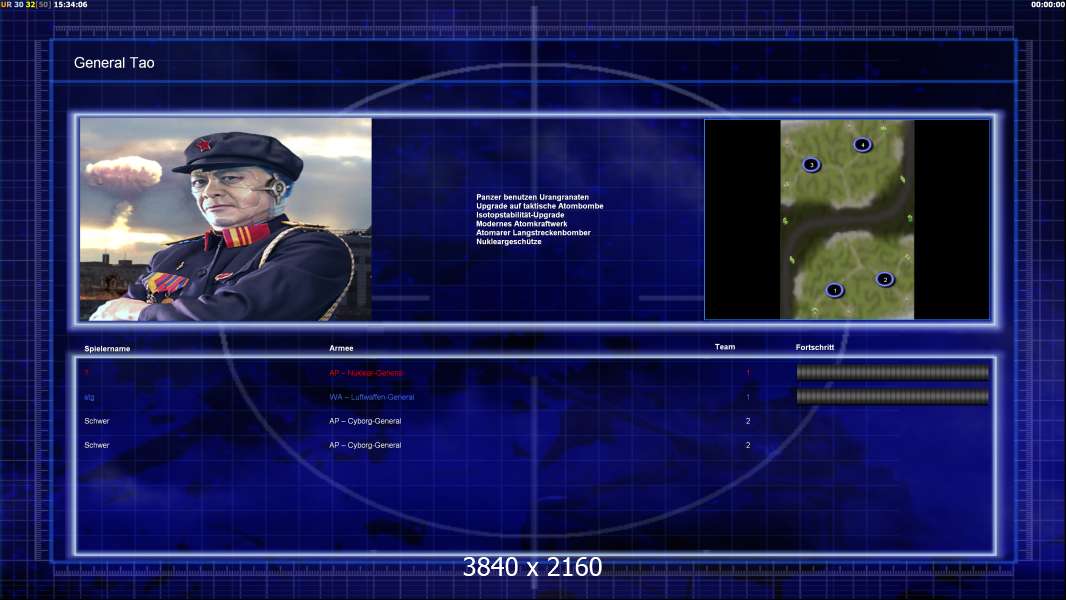Click the player name in the Luftwaffen-General row
The width and height of the screenshot is (1066, 600).
(89, 397)
